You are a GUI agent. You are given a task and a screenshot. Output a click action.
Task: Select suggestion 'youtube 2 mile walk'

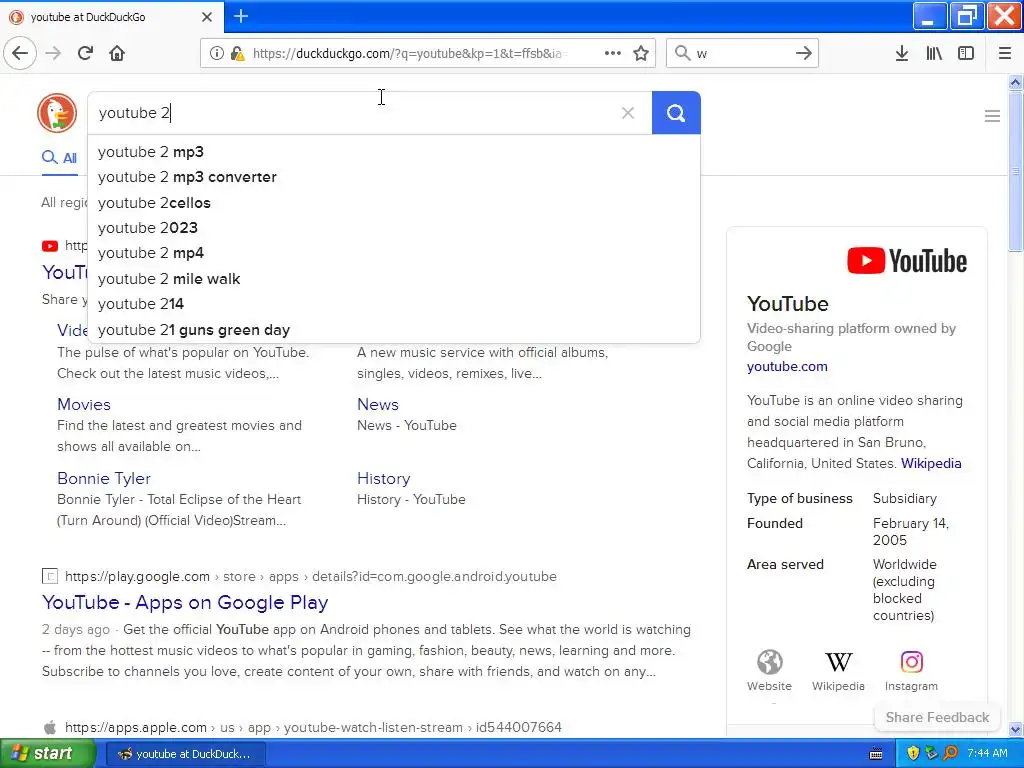point(394,279)
